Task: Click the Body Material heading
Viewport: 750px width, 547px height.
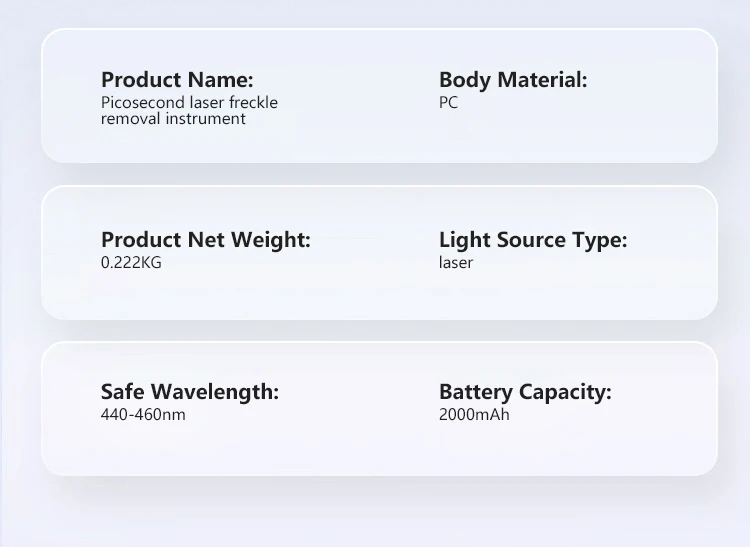Action: tap(513, 80)
